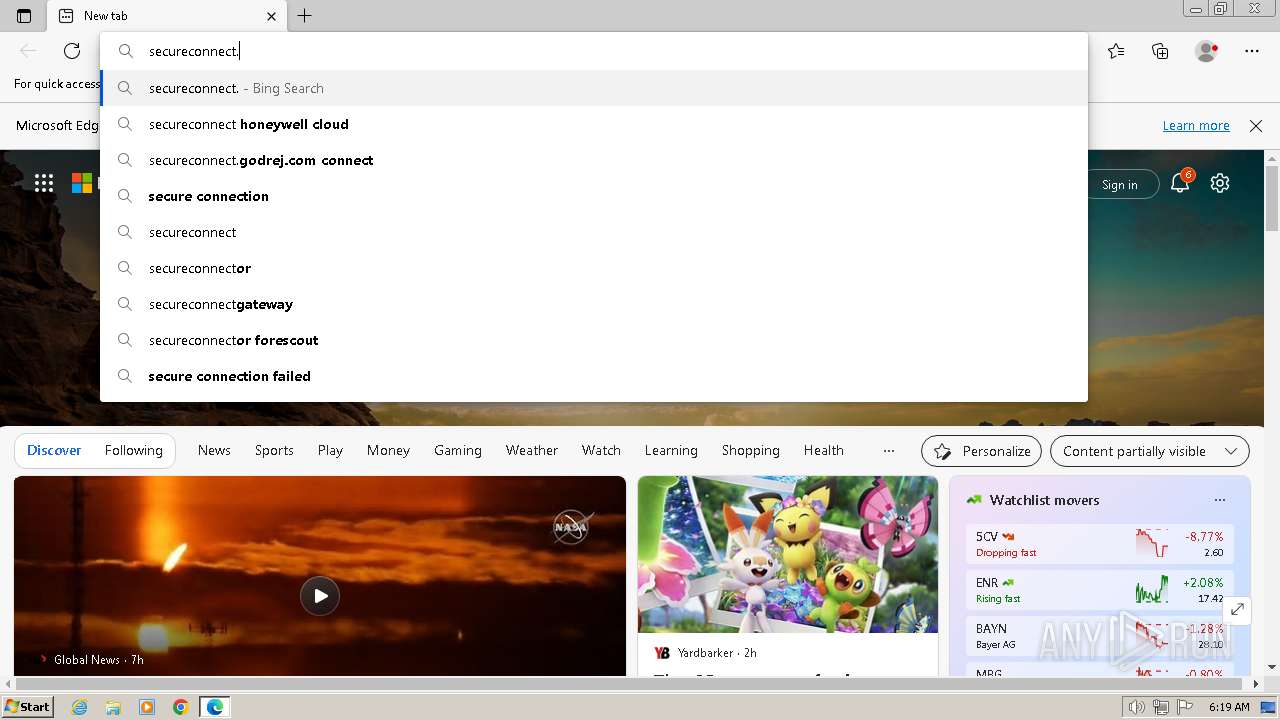Pick 'secureconnect.godrej.com connect' suggestion
The height and width of the screenshot is (720, 1280).
coord(594,160)
